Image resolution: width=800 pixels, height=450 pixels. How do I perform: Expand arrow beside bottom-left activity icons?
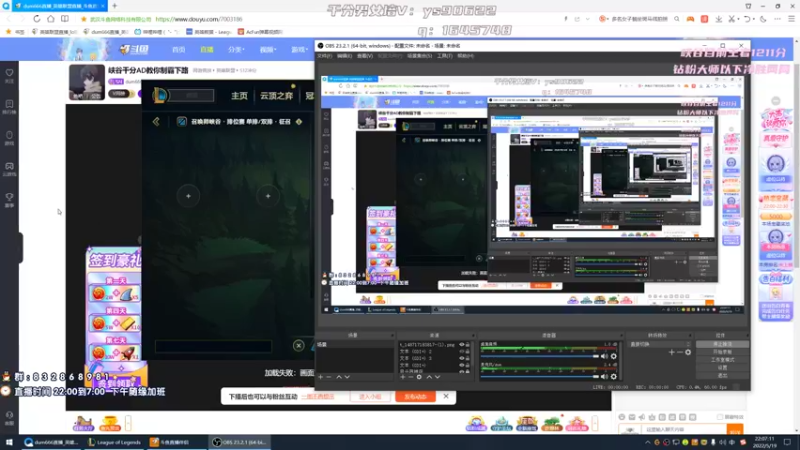[128, 423]
